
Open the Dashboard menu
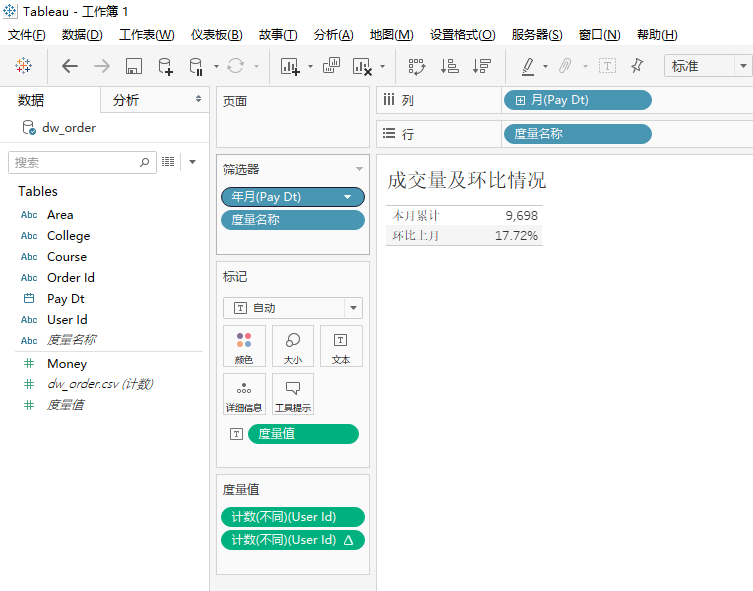coord(217,35)
